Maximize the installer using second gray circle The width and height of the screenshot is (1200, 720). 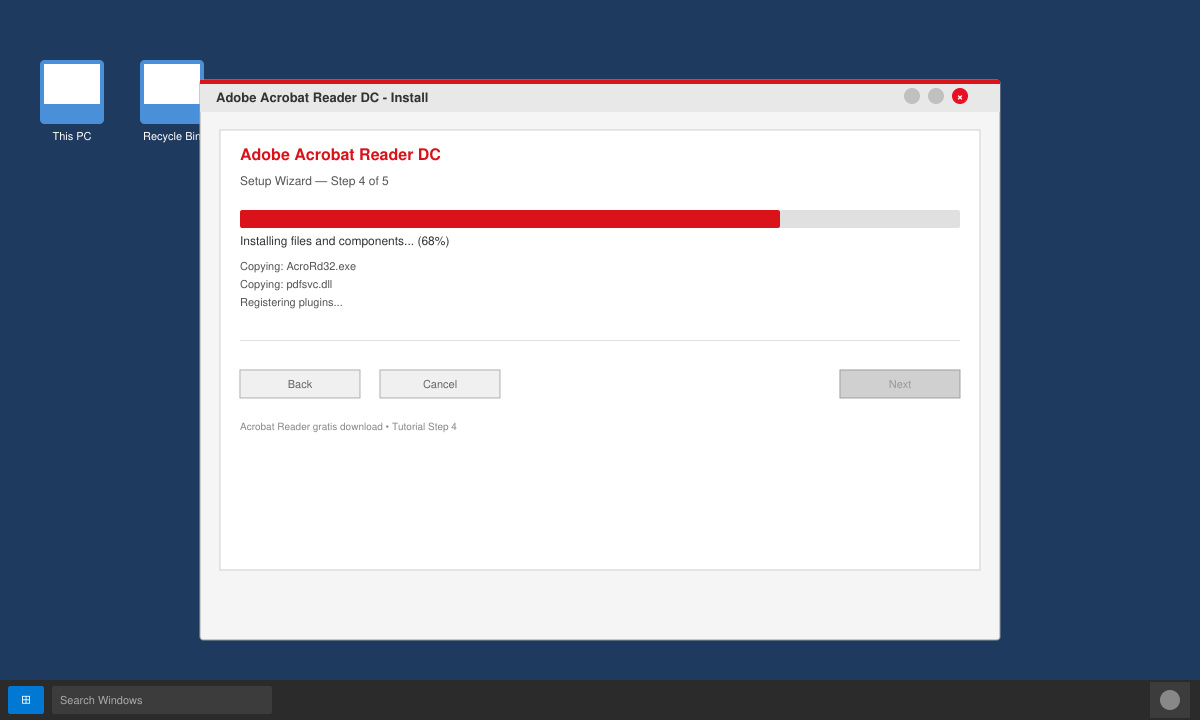(936, 96)
